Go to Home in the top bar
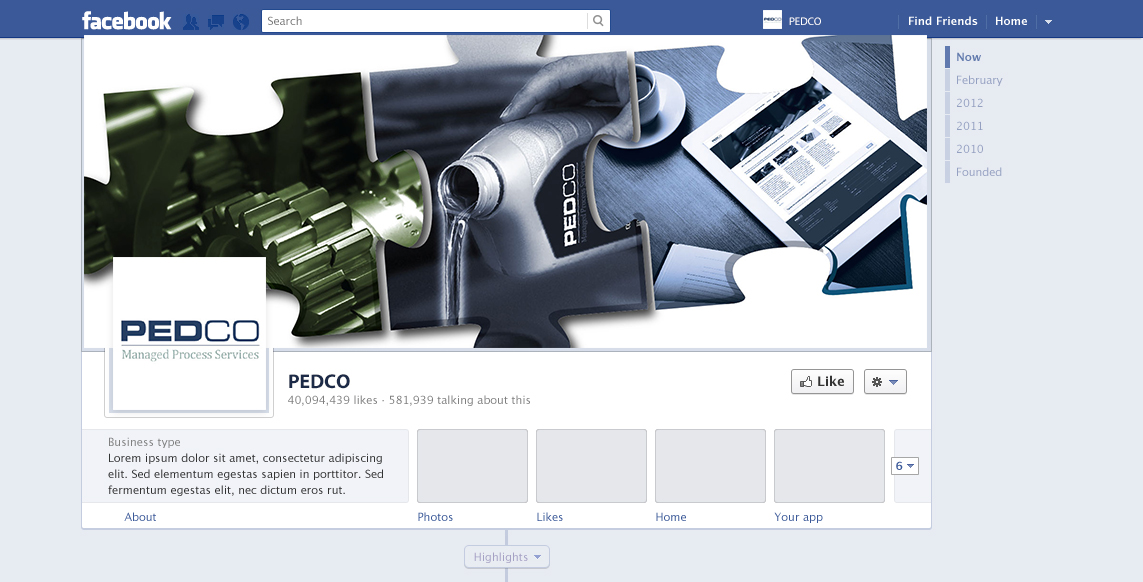Screen dimensions: 1143x582 1011,21
